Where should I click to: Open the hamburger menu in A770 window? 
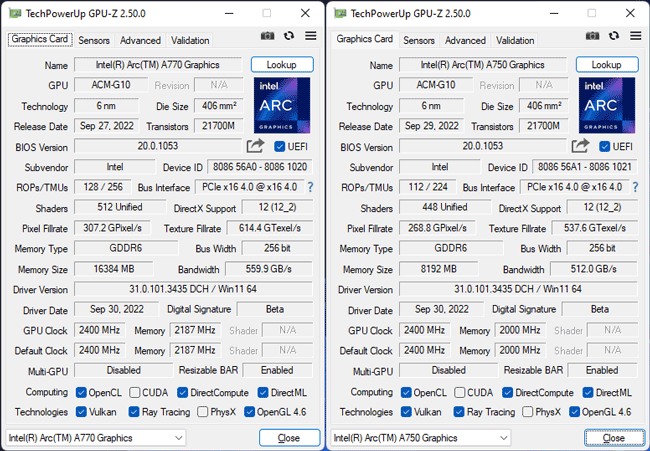[x=310, y=36]
